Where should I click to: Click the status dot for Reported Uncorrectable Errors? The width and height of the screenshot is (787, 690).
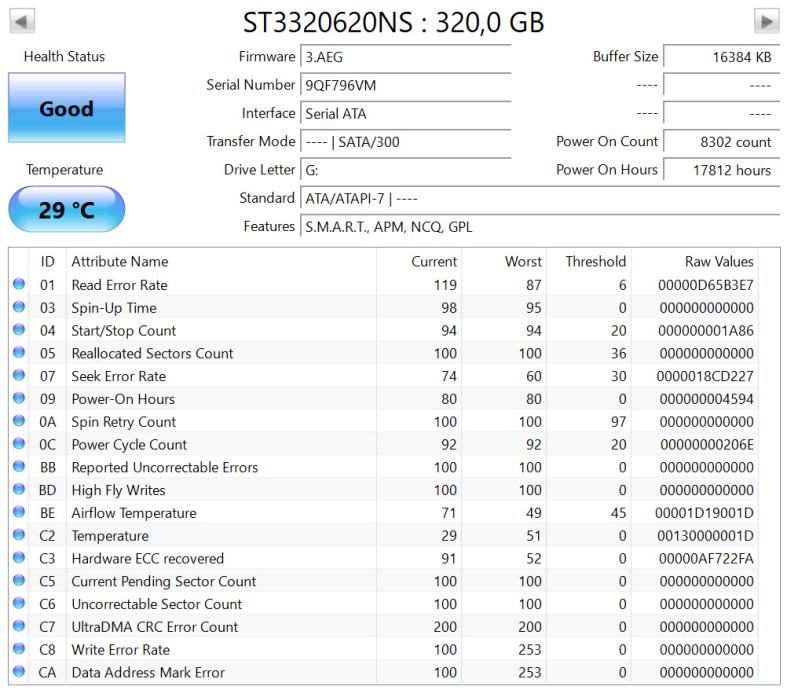[x=19, y=466]
